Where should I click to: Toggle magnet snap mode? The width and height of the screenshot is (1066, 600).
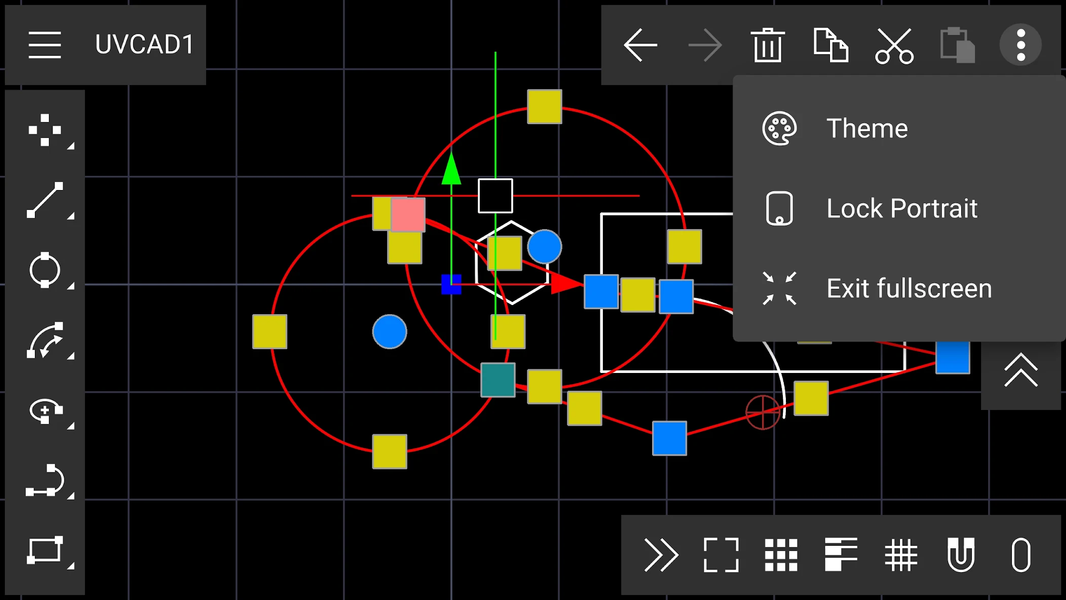pos(961,555)
